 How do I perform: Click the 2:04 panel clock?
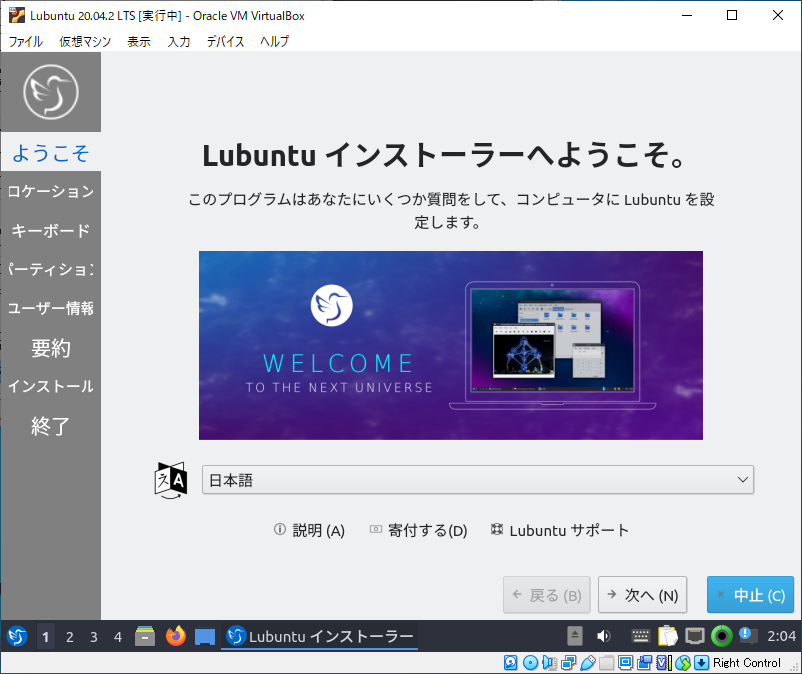point(781,636)
